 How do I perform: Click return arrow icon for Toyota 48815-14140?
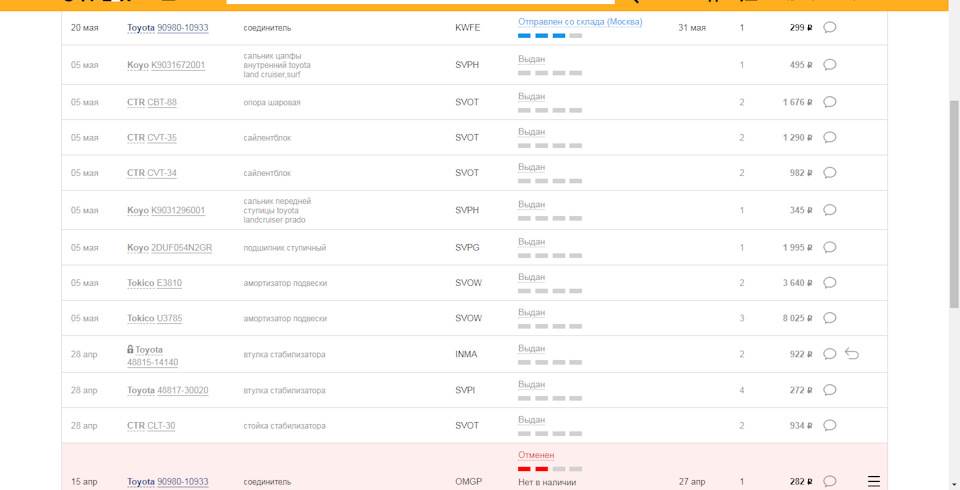[852, 353]
